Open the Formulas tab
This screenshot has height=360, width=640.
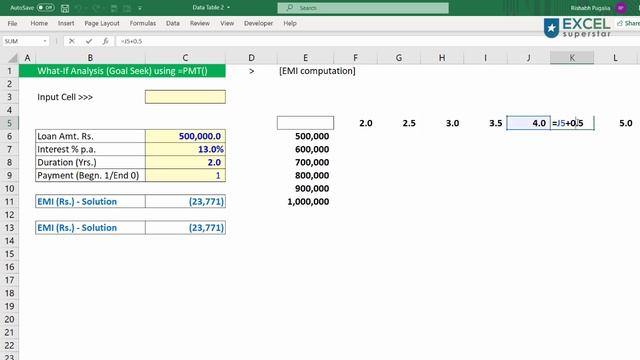coord(142,23)
